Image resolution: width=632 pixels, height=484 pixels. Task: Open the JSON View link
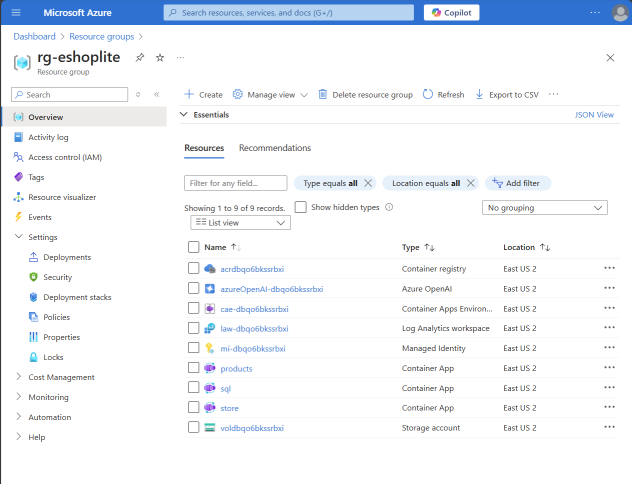(594, 115)
